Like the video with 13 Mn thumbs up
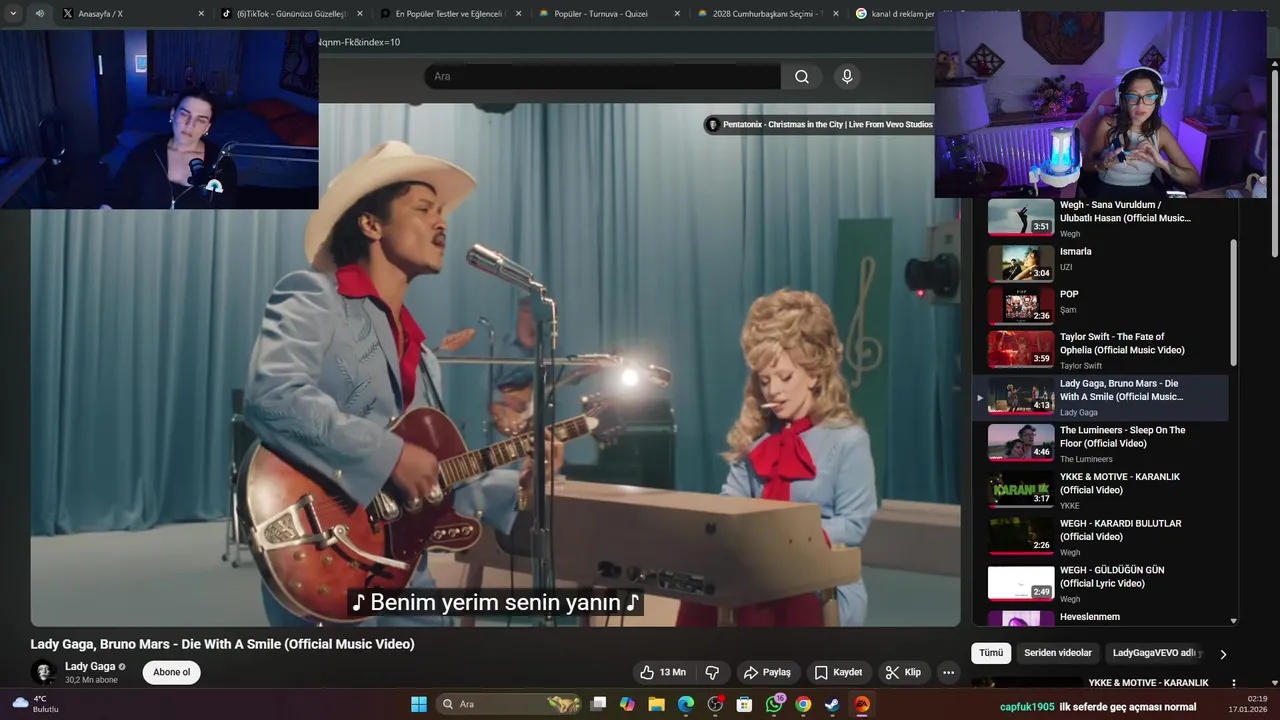 tap(663, 672)
